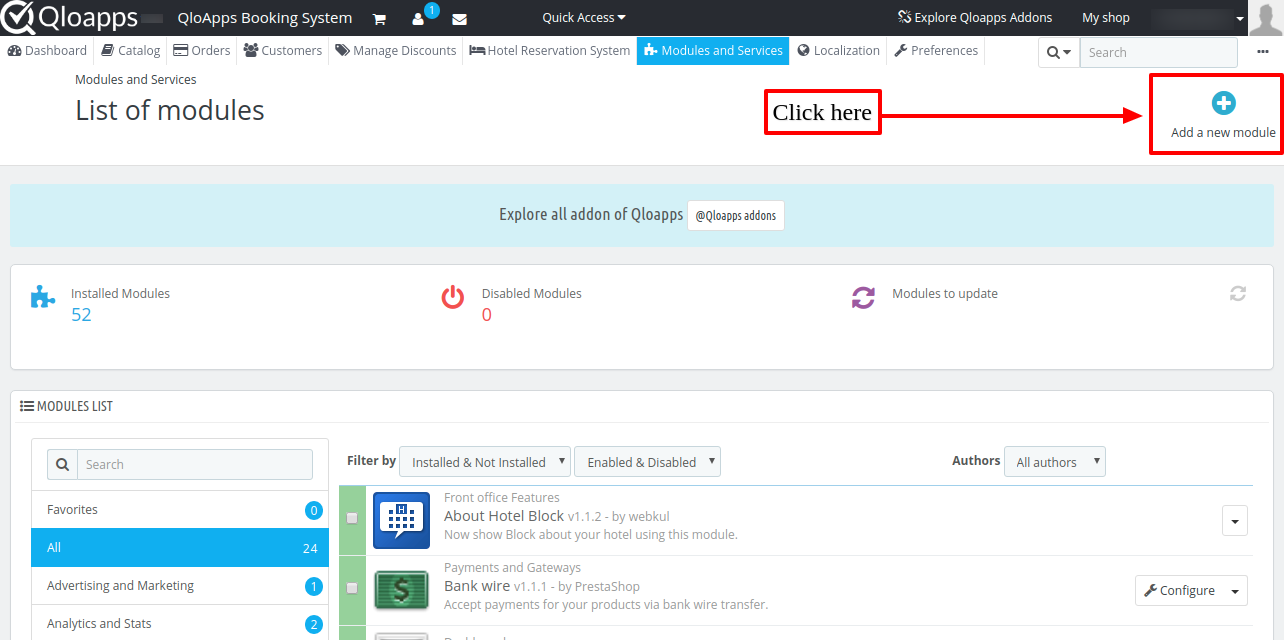
Task: Expand the About Hotel Block actions caret
Action: [1235, 521]
